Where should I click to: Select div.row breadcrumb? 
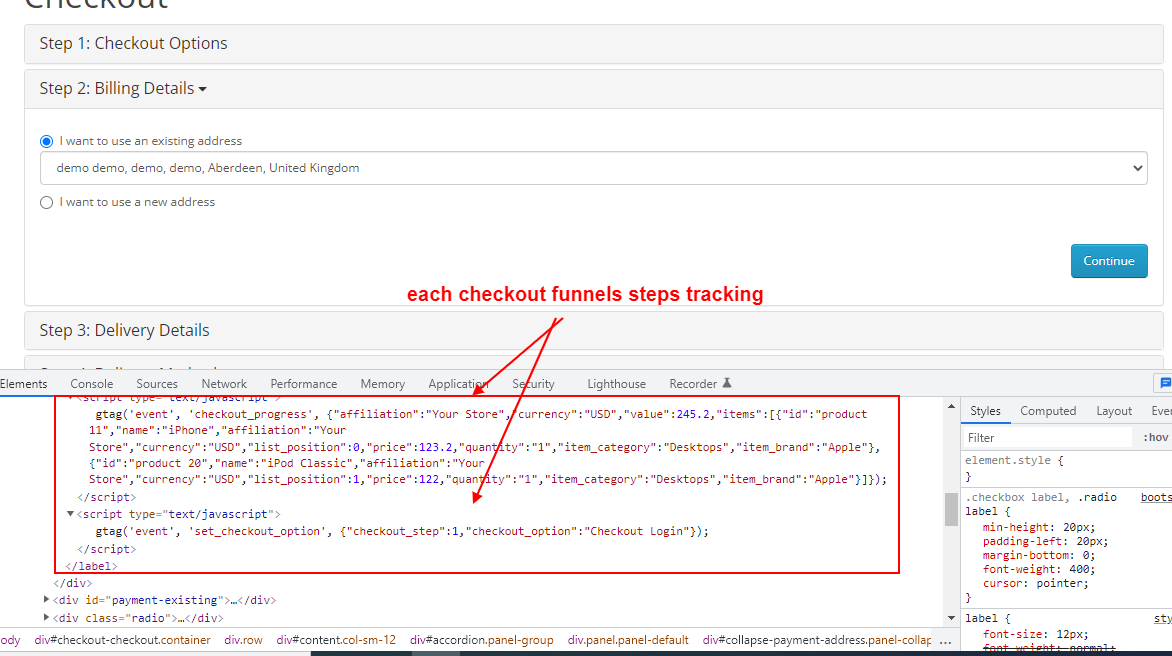coord(244,640)
